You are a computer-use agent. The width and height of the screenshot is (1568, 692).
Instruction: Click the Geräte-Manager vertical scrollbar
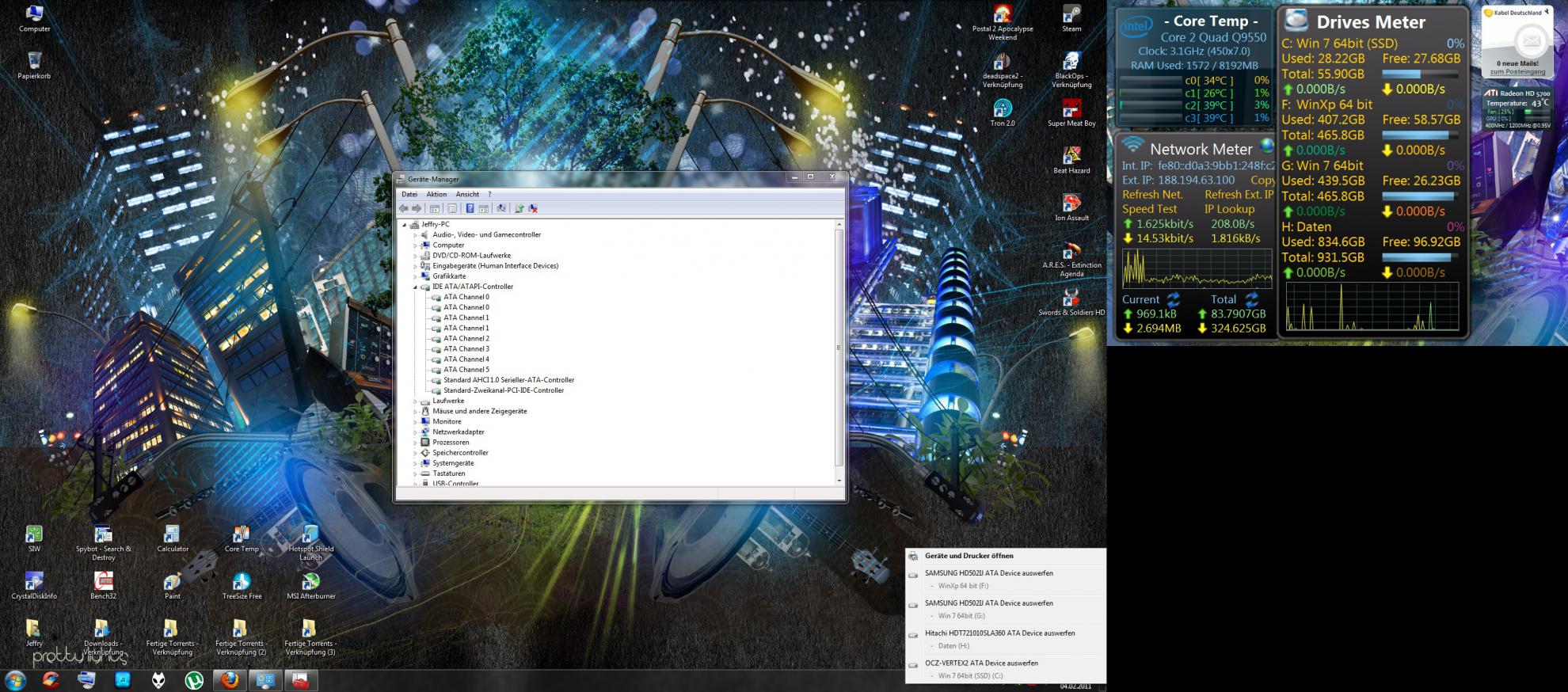pos(839,352)
